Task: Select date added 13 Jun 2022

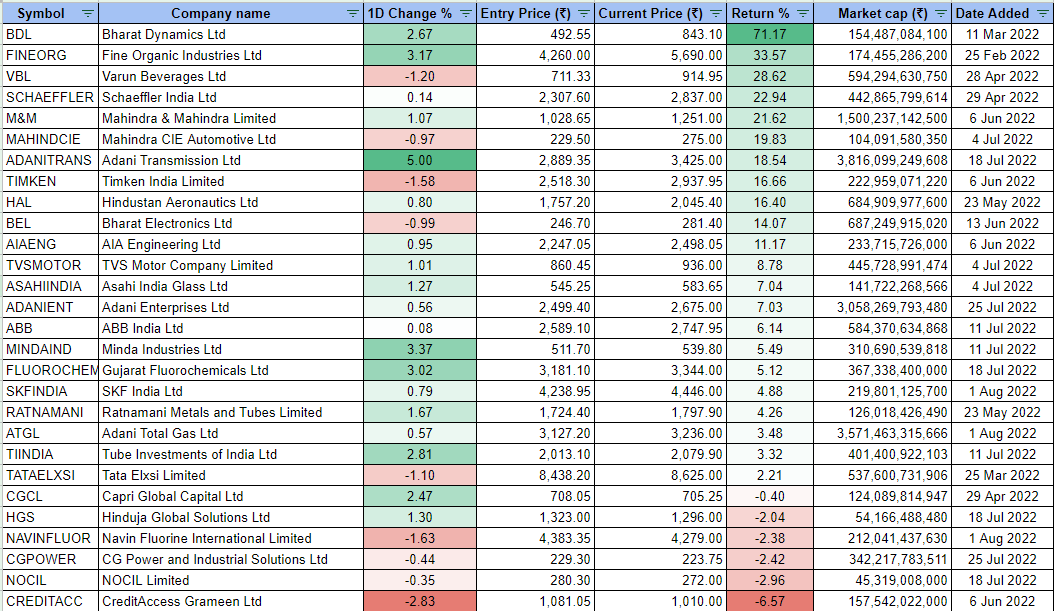Action: point(1002,223)
